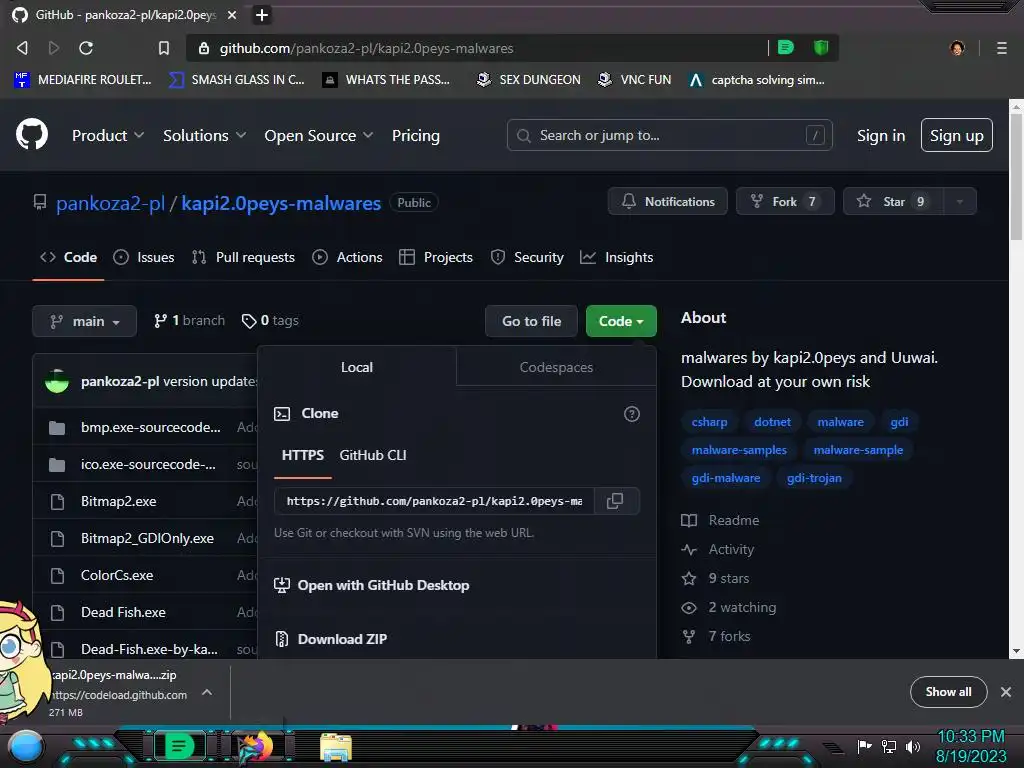Open the pankoza2-pl owner link
Viewport: 1024px width, 768px height.
coord(110,203)
